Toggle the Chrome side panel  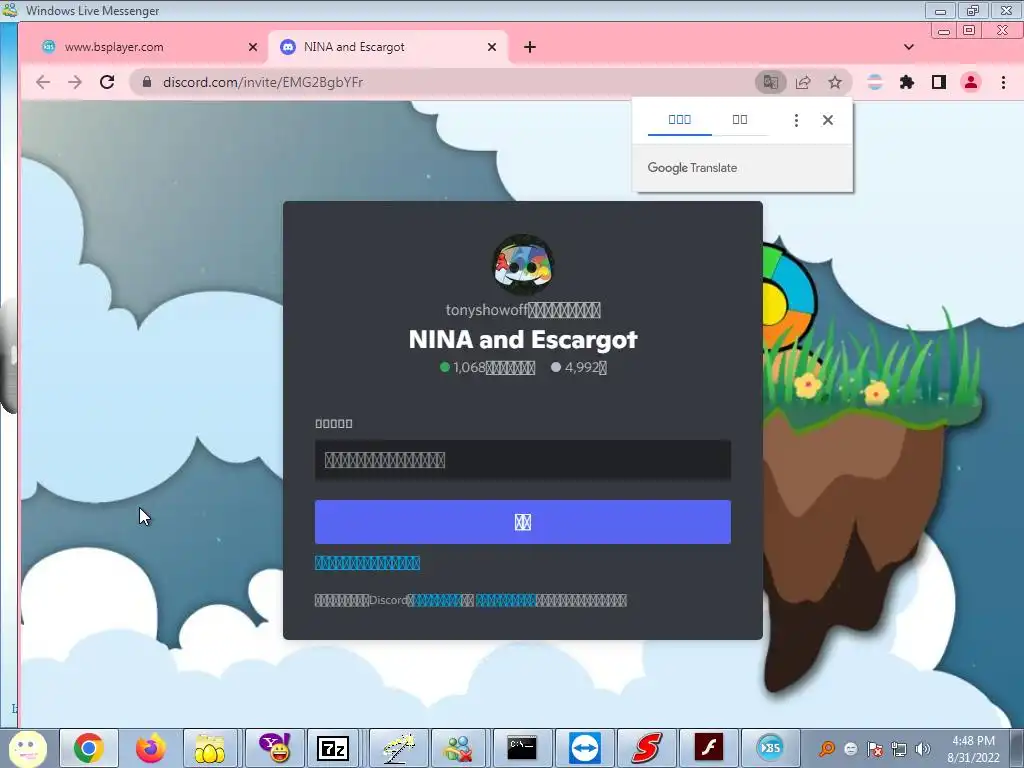point(938,82)
